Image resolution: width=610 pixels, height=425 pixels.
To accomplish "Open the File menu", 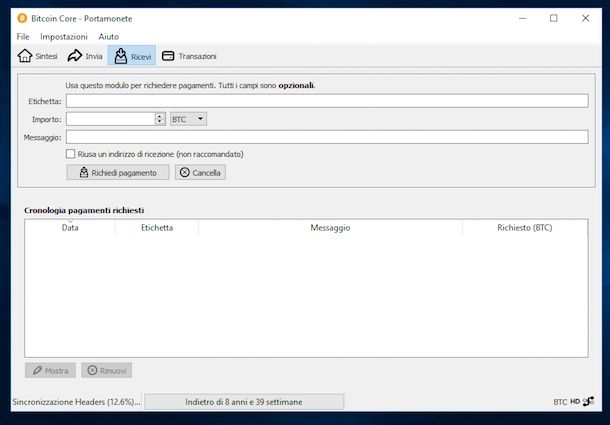I will 23,36.
